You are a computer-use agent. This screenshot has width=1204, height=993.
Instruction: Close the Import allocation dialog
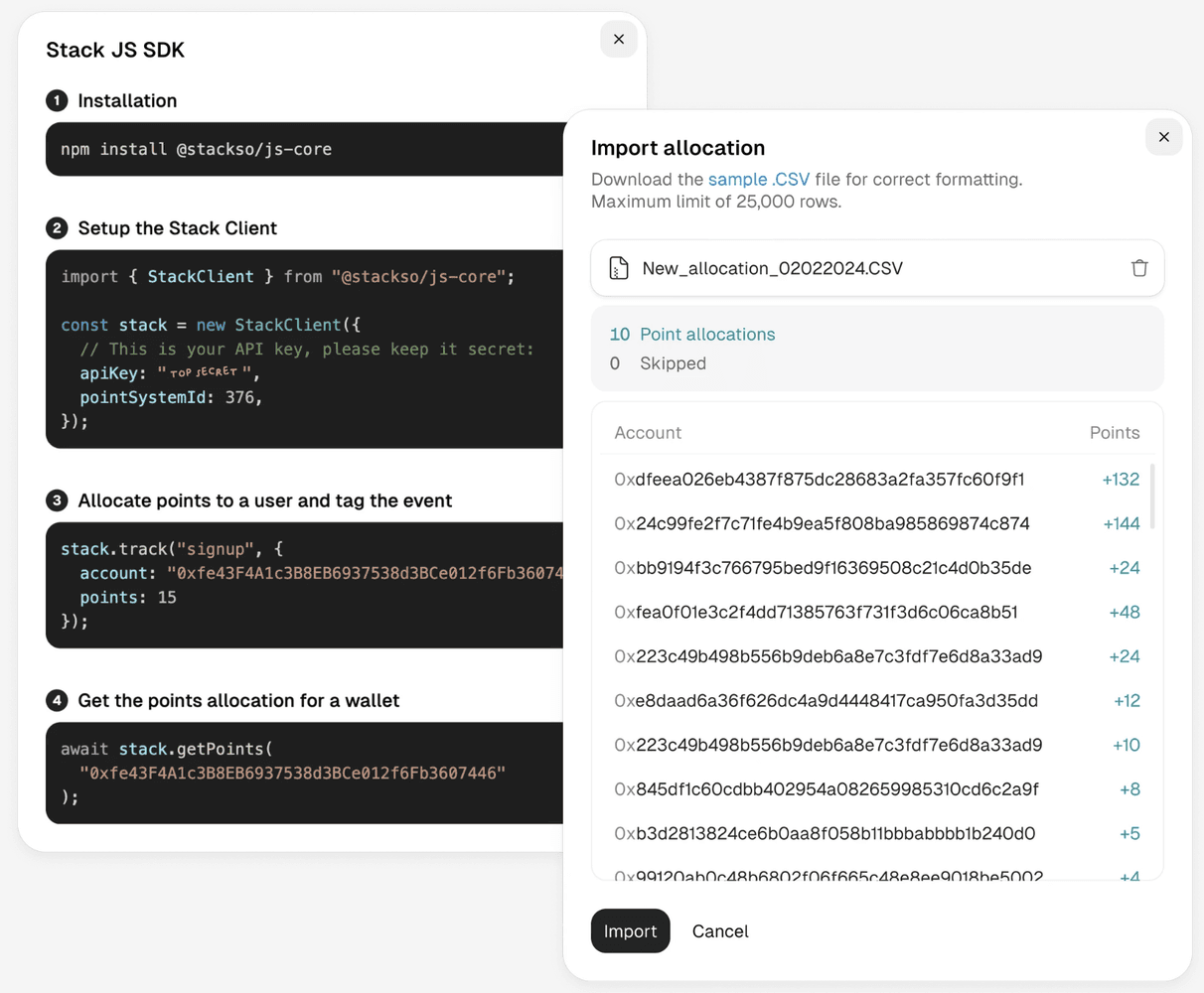point(1164,137)
